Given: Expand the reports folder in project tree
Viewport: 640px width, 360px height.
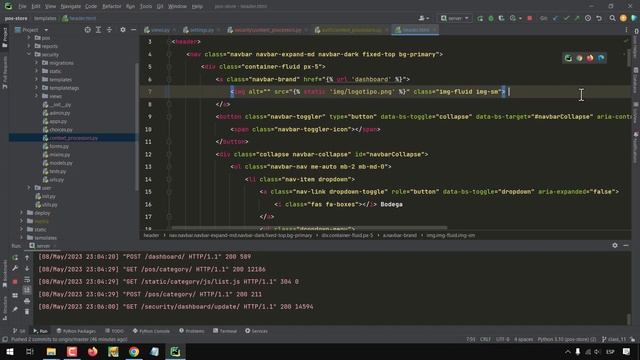Looking at the screenshot, I should [29, 46].
